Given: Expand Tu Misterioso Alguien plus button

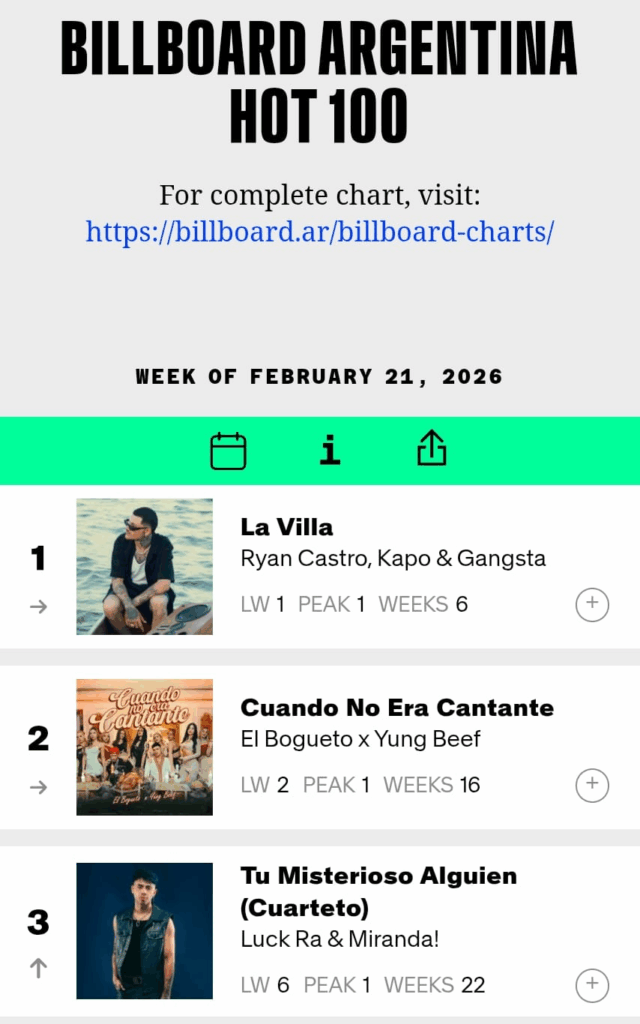Looking at the screenshot, I should pyautogui.click(x=592, y=985).
